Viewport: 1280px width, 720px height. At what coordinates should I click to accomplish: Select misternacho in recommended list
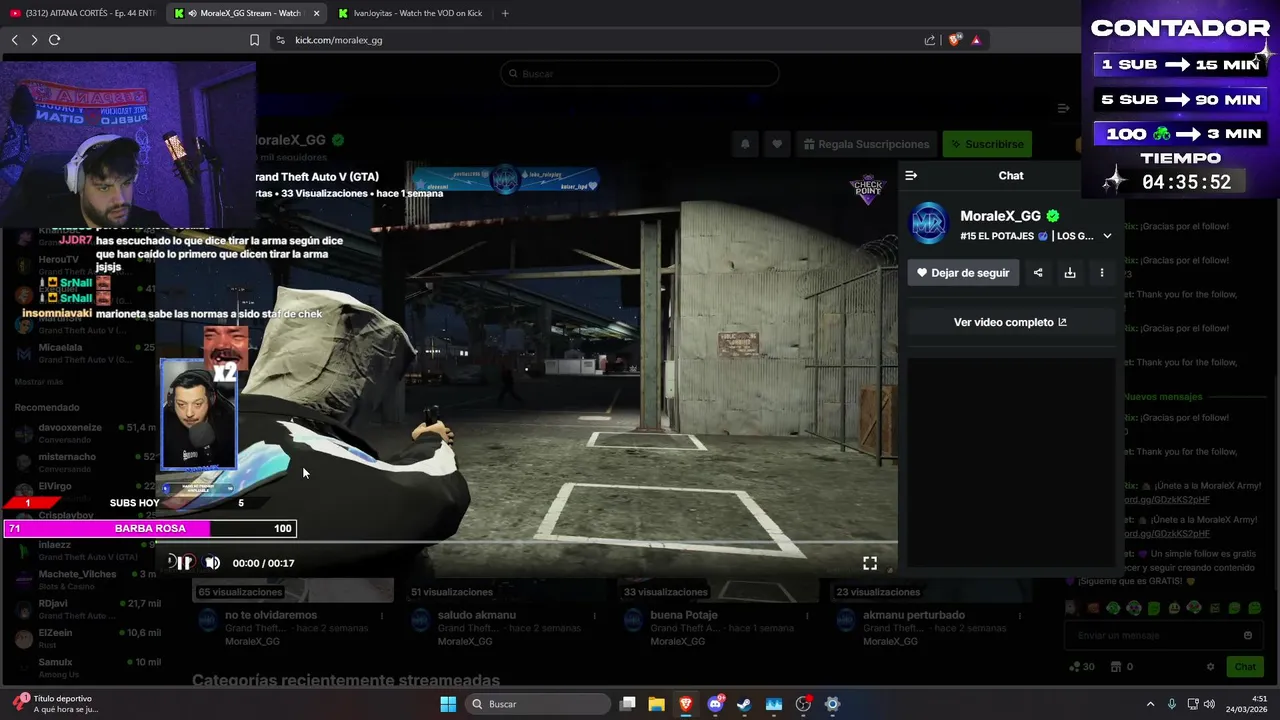pos(85,462)
